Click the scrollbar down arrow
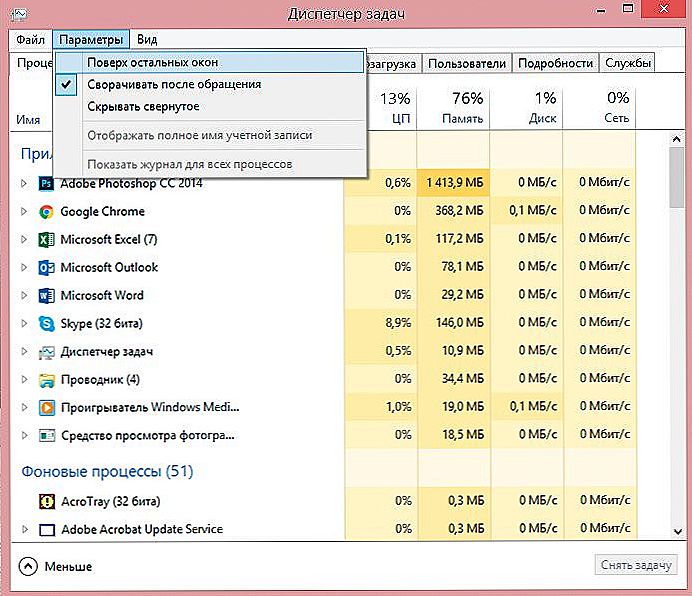Screen dimensions: 692x596 click(677, 532)
